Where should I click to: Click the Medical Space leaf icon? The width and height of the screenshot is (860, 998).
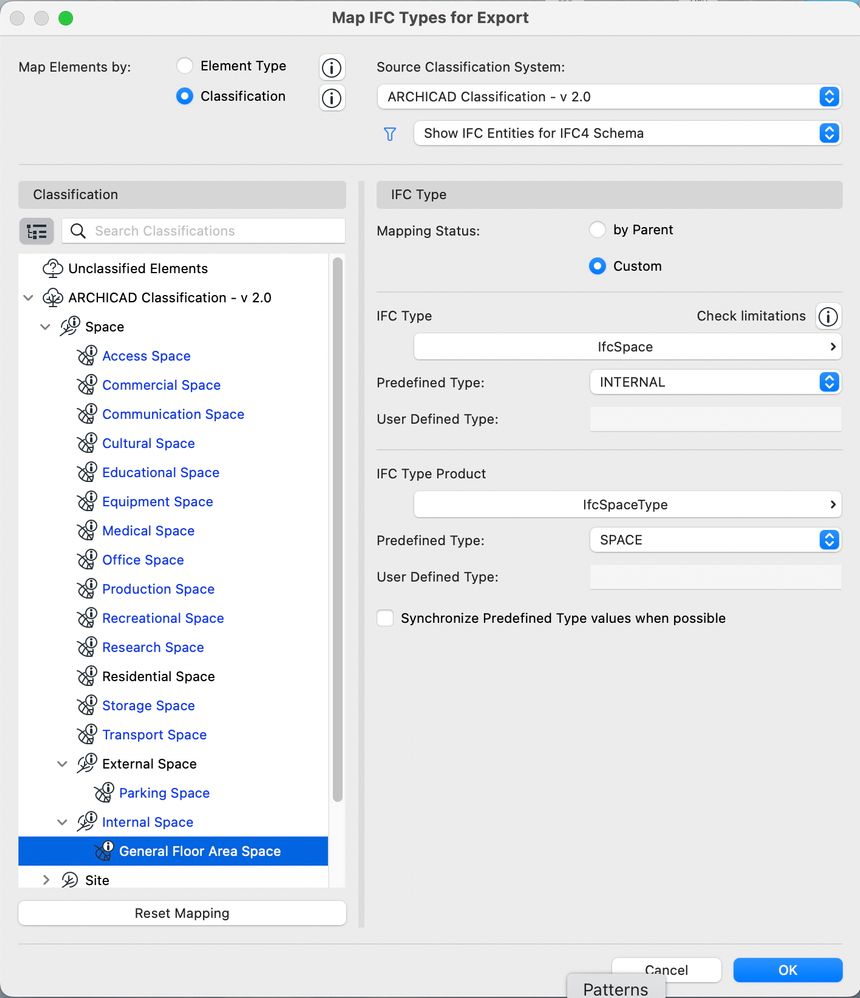pyautogui.click(x=87, y=531)
